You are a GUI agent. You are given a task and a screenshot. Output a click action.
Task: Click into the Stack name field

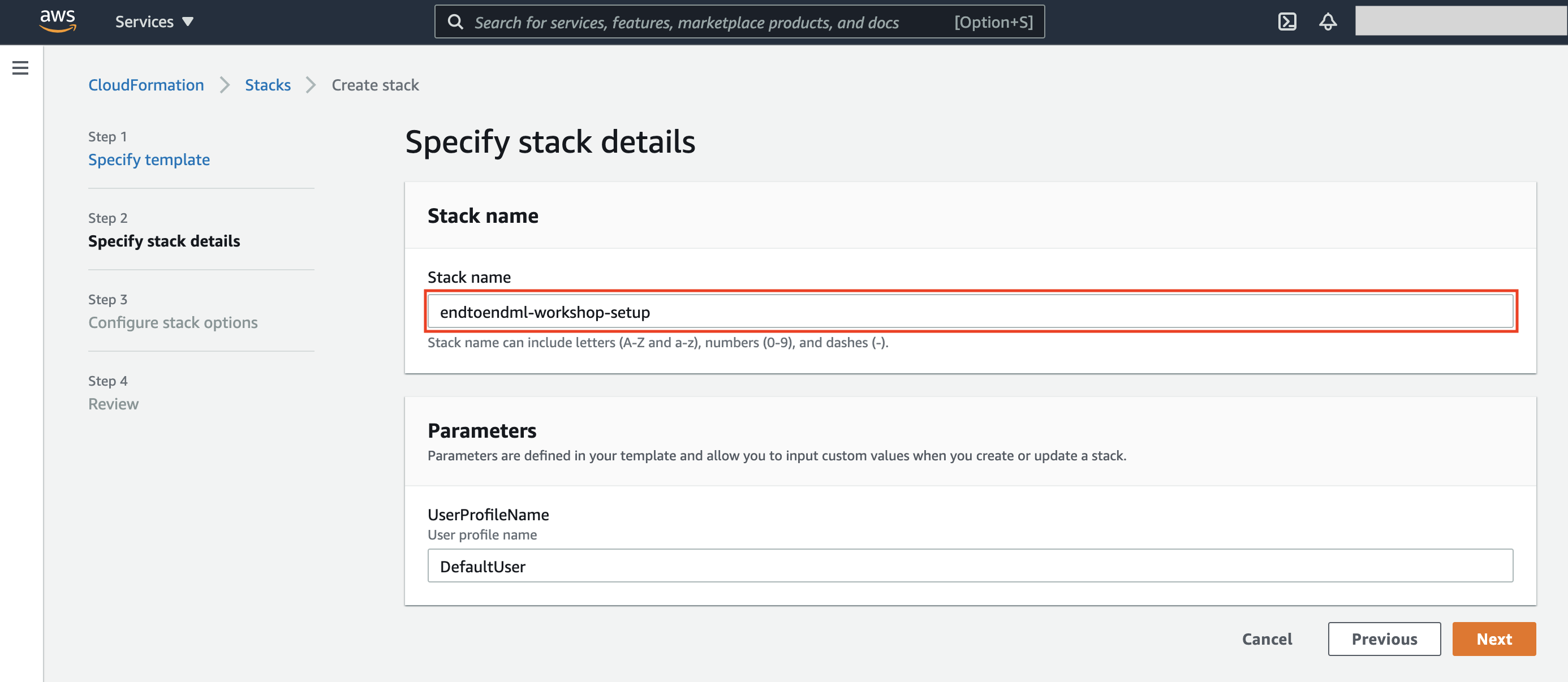click(x=970, y=312)
